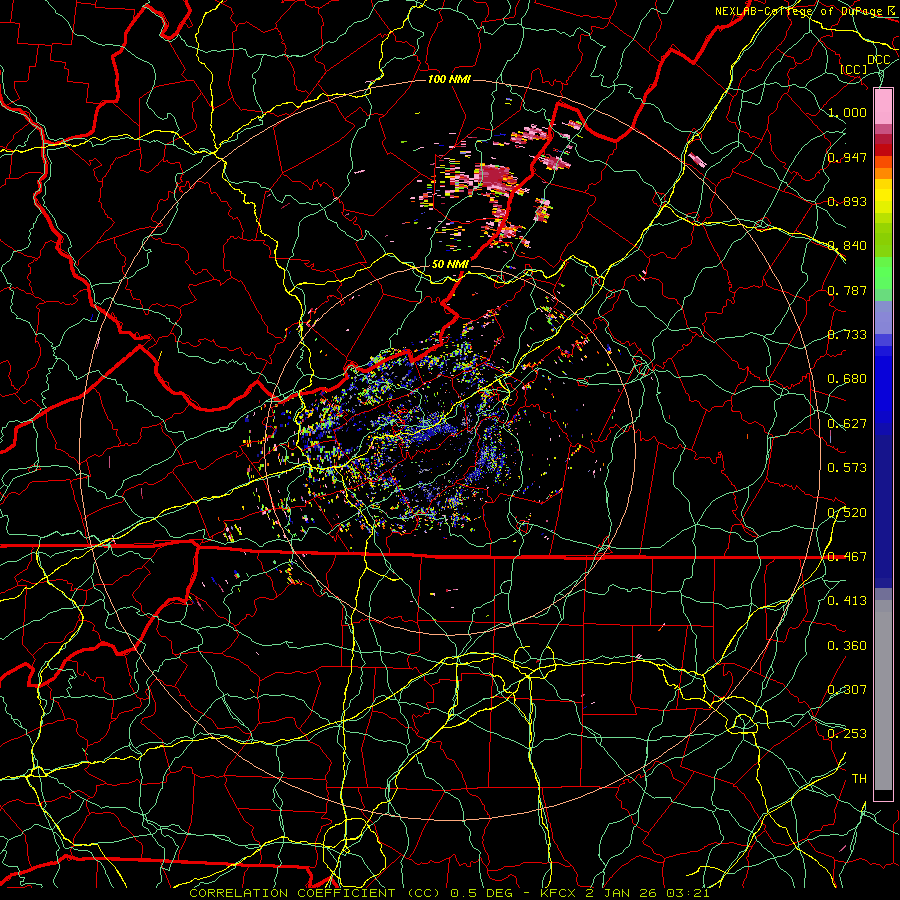Click the 0.787 scale value
Viewport: 900px width, 900px height.
pyautogui.click(x=847, y=290)
